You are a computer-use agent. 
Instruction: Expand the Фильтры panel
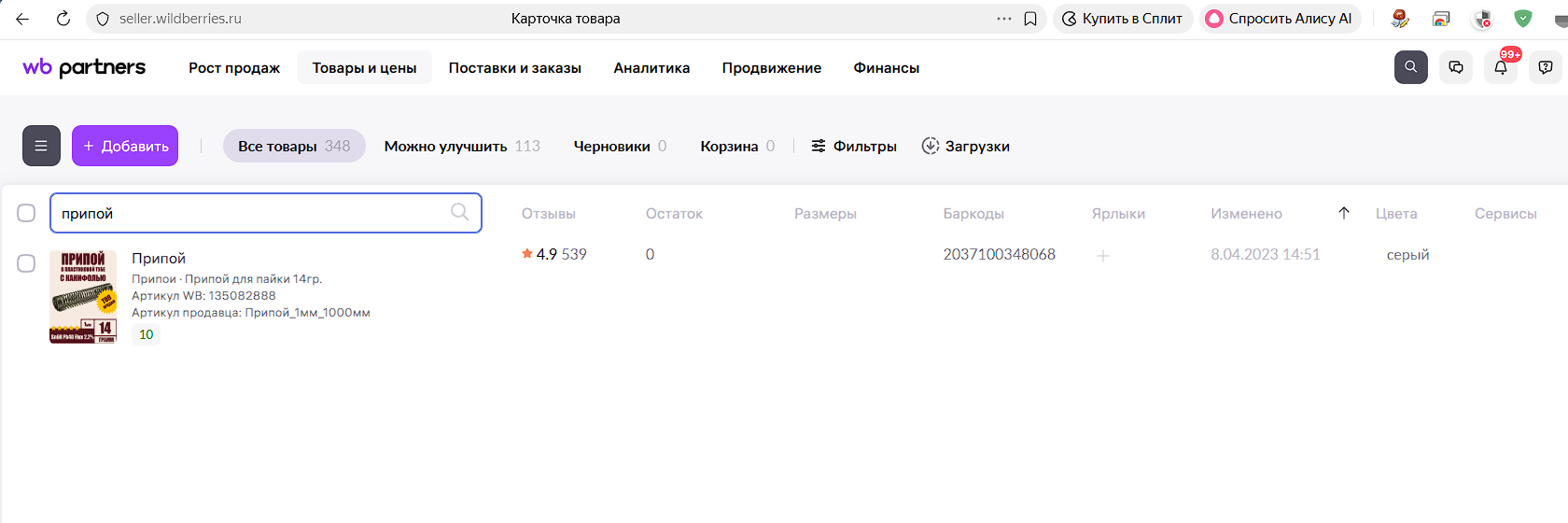(x=854, y=146)
